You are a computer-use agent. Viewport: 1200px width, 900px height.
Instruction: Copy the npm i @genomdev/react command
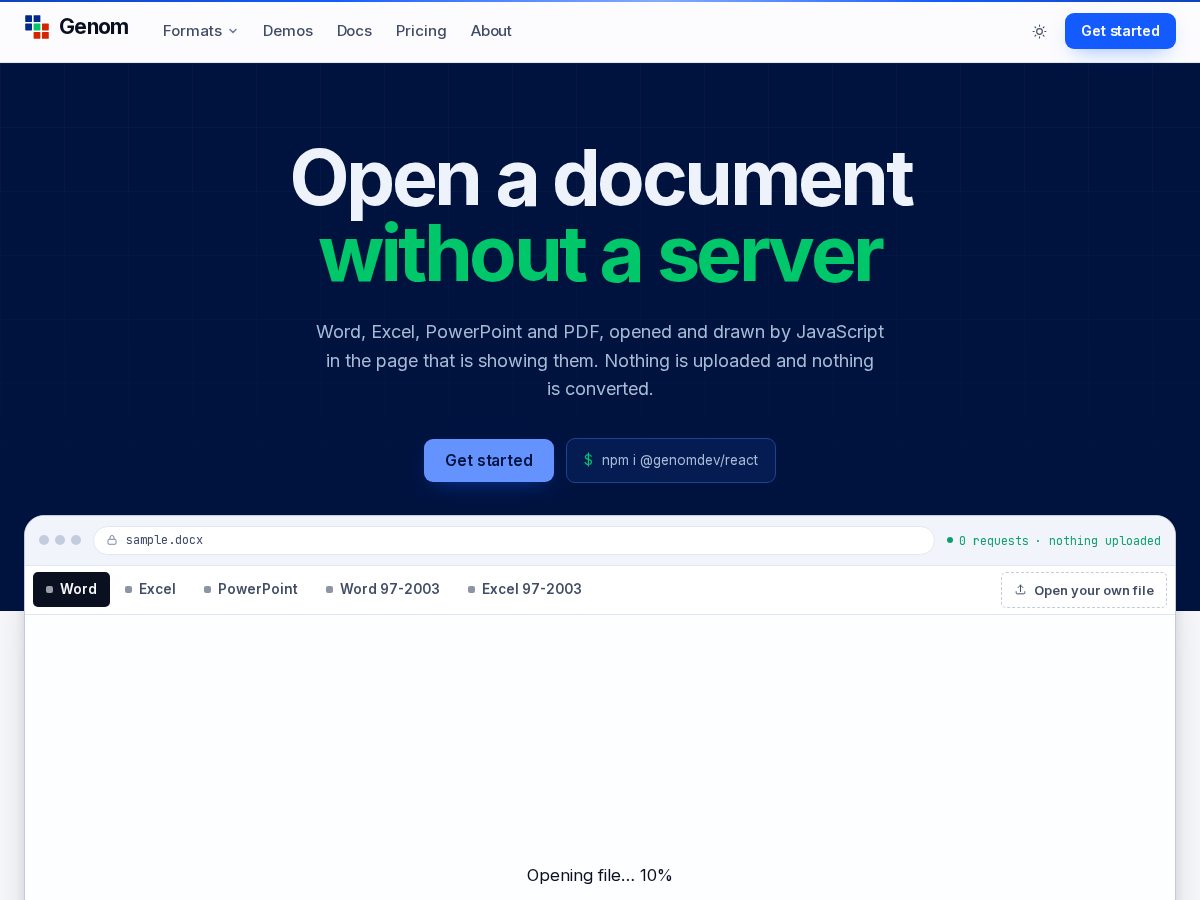671,460
